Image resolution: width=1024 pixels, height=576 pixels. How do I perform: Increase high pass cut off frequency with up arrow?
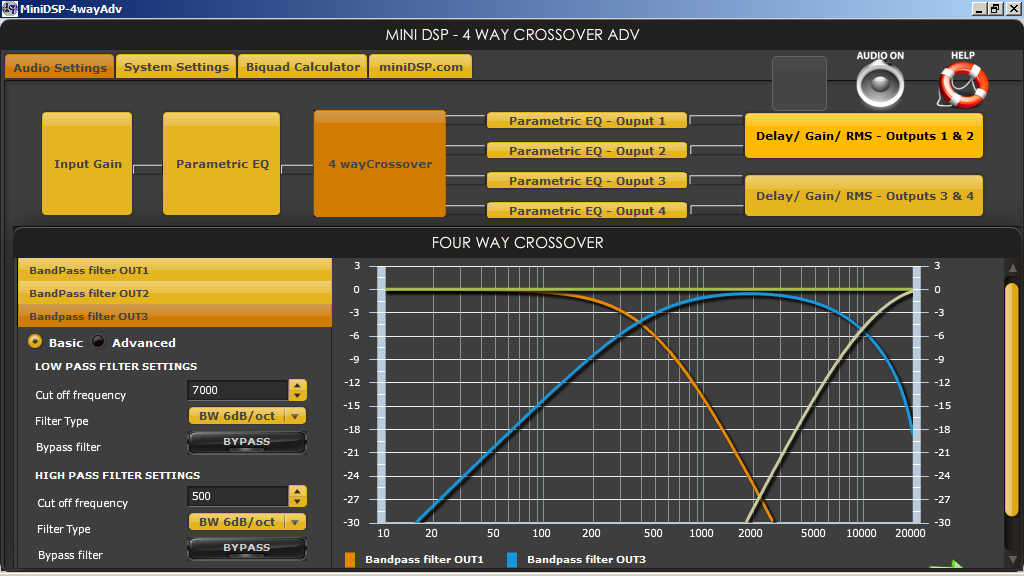click(297, 491)
